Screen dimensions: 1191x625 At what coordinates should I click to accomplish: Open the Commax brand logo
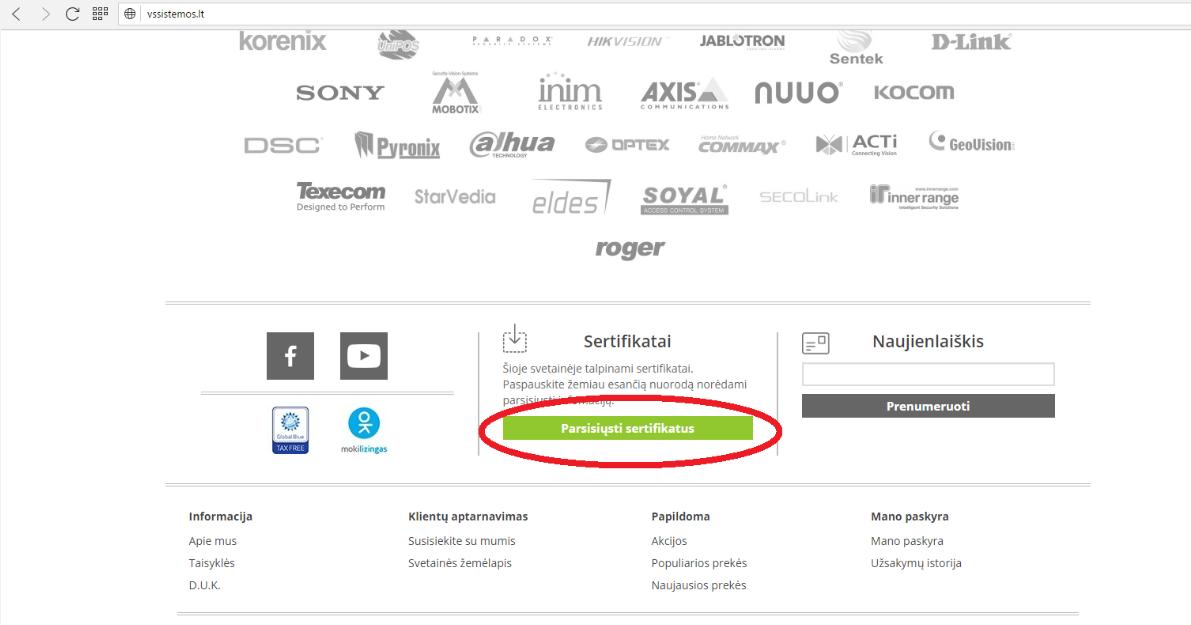click(x=741, y=145)
